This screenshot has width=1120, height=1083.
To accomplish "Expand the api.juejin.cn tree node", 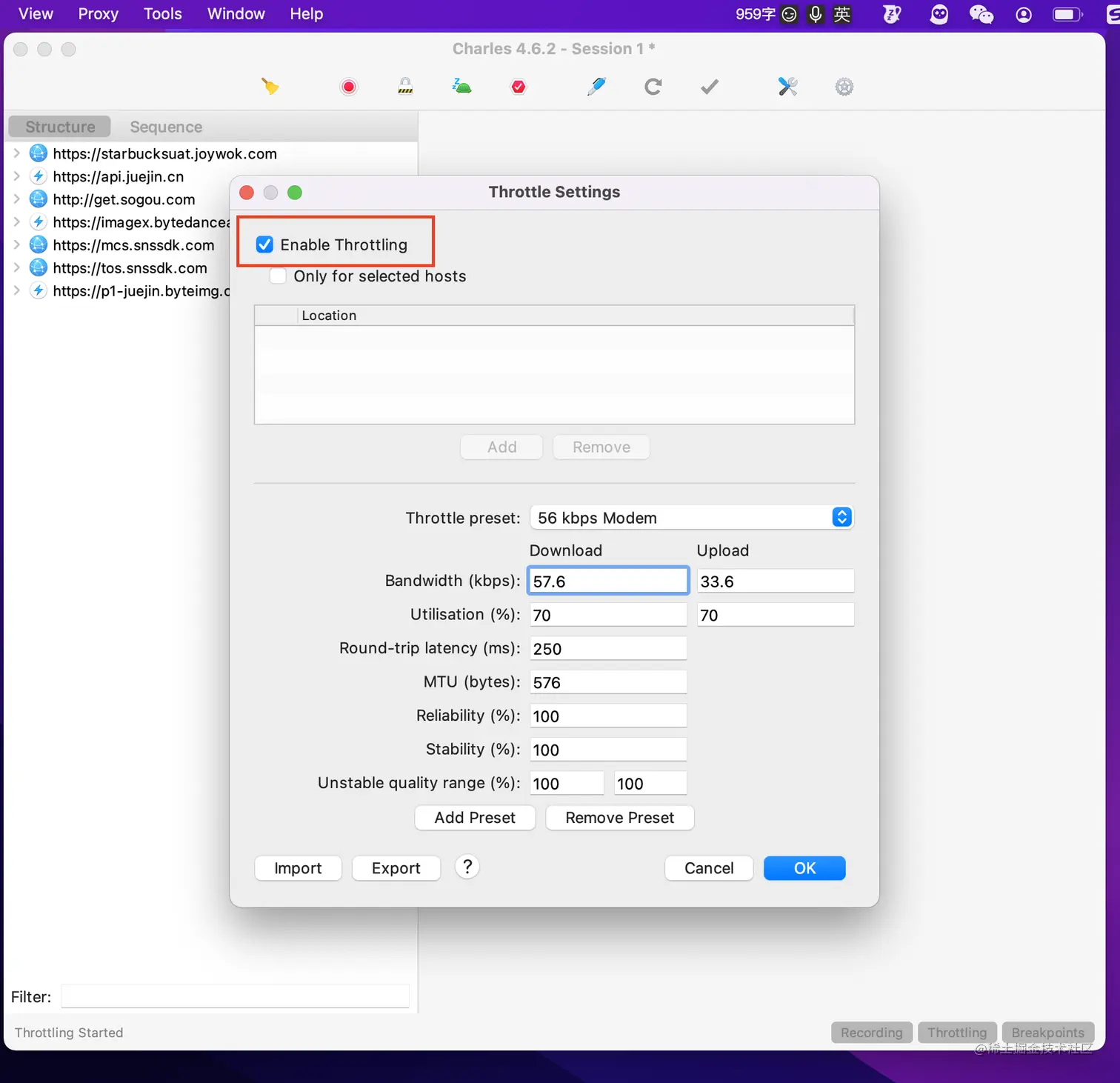I will pos(16,176).
